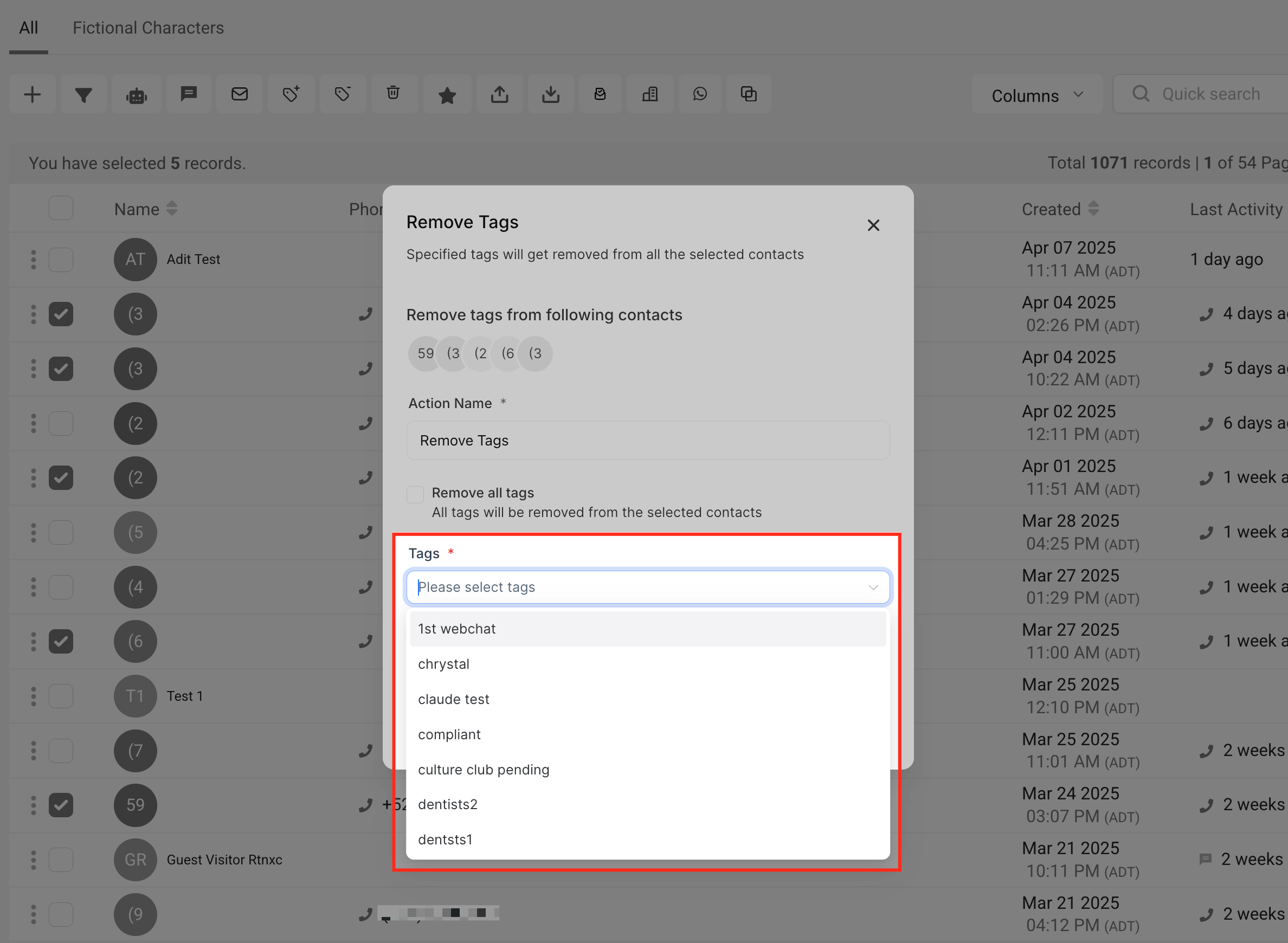The image size is (1288, 943).
Task: Check the Adit Test row checkbox
Action: point(61,260)
